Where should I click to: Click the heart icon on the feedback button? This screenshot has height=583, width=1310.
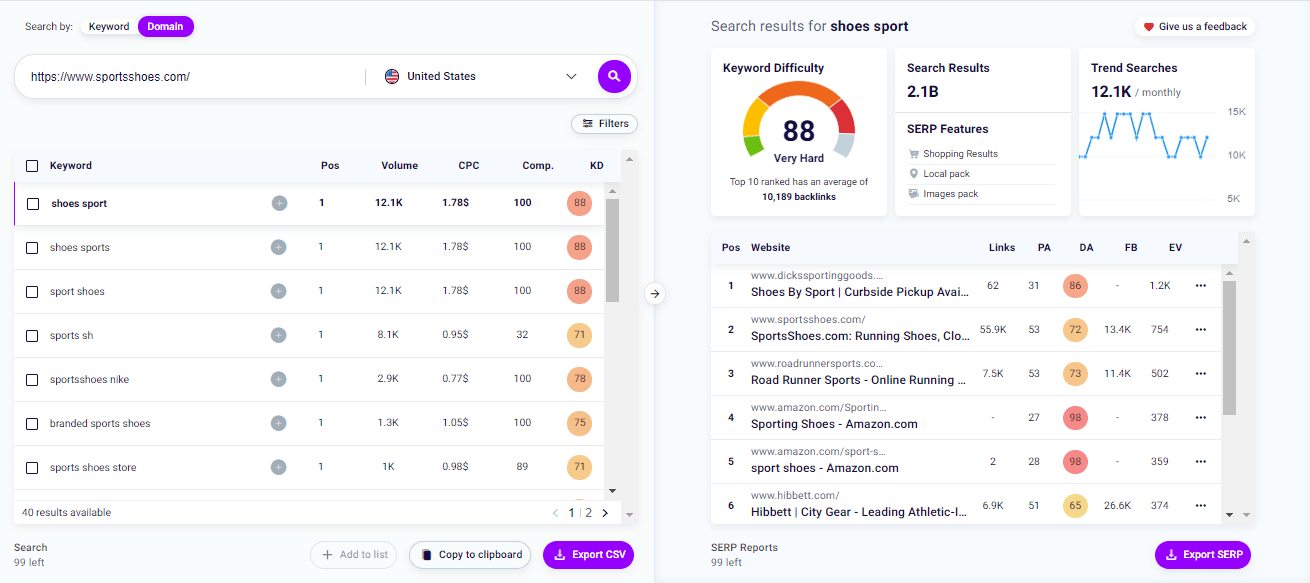click(1148, 27)
